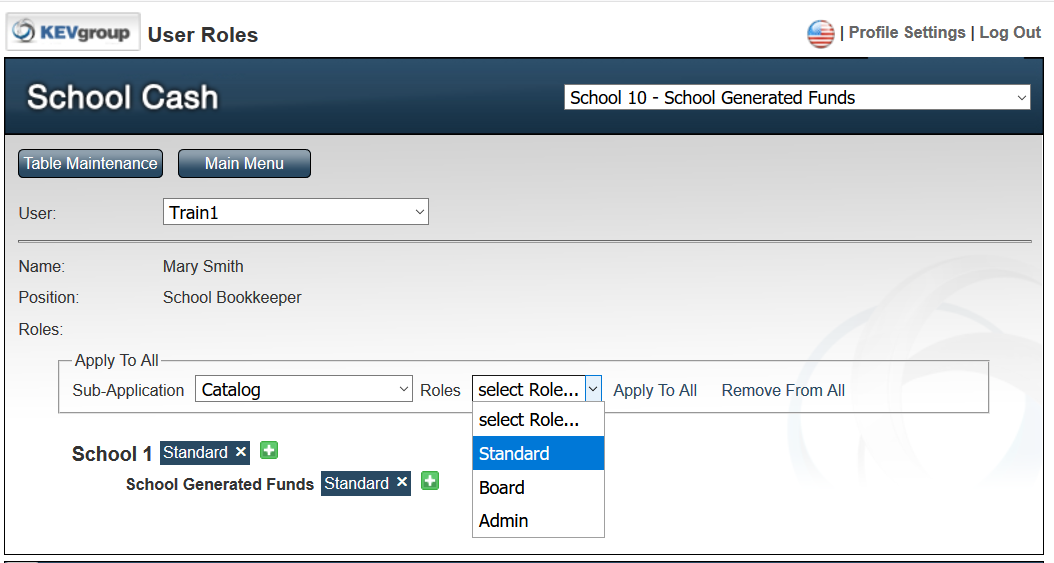Click the US flag language icon
The width and height of the screenshot is (1054, 563).
click(821, 34)
